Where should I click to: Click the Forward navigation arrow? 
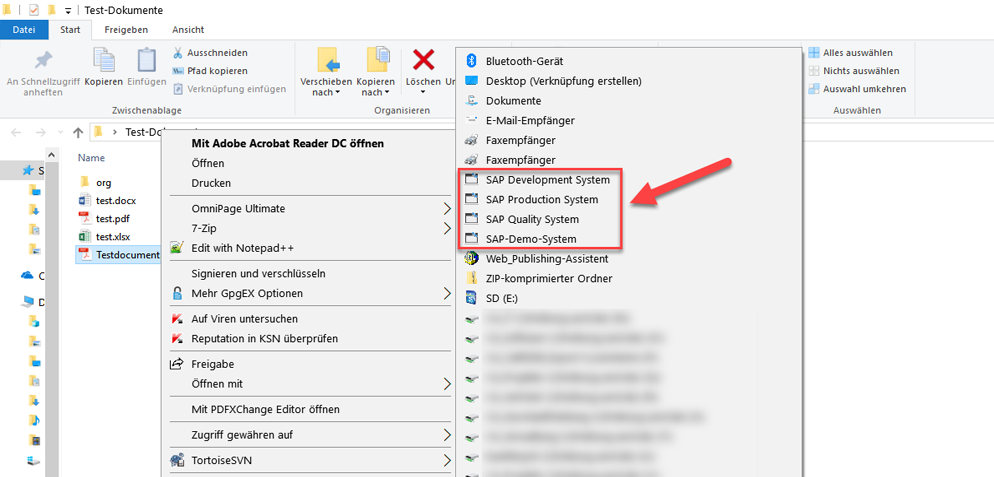click(x=40, y=132)
